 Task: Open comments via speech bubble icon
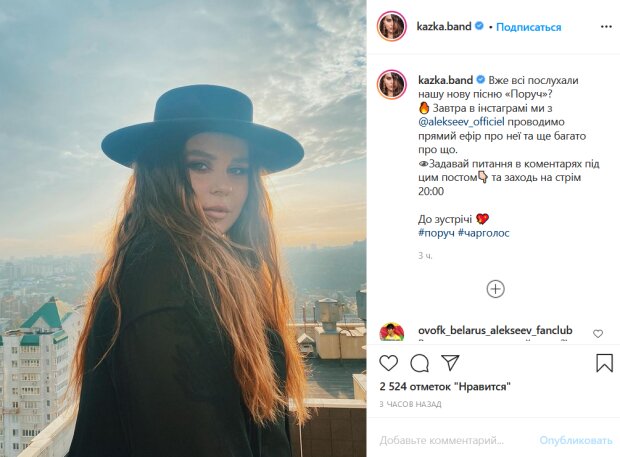tap(420, 363)
